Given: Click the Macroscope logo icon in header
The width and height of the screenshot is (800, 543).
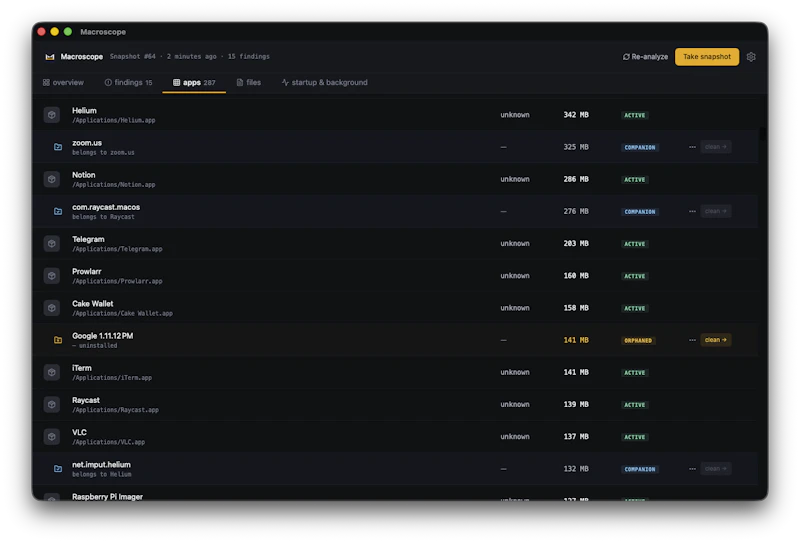Looking at the screenshot, I should click(49, 57).
